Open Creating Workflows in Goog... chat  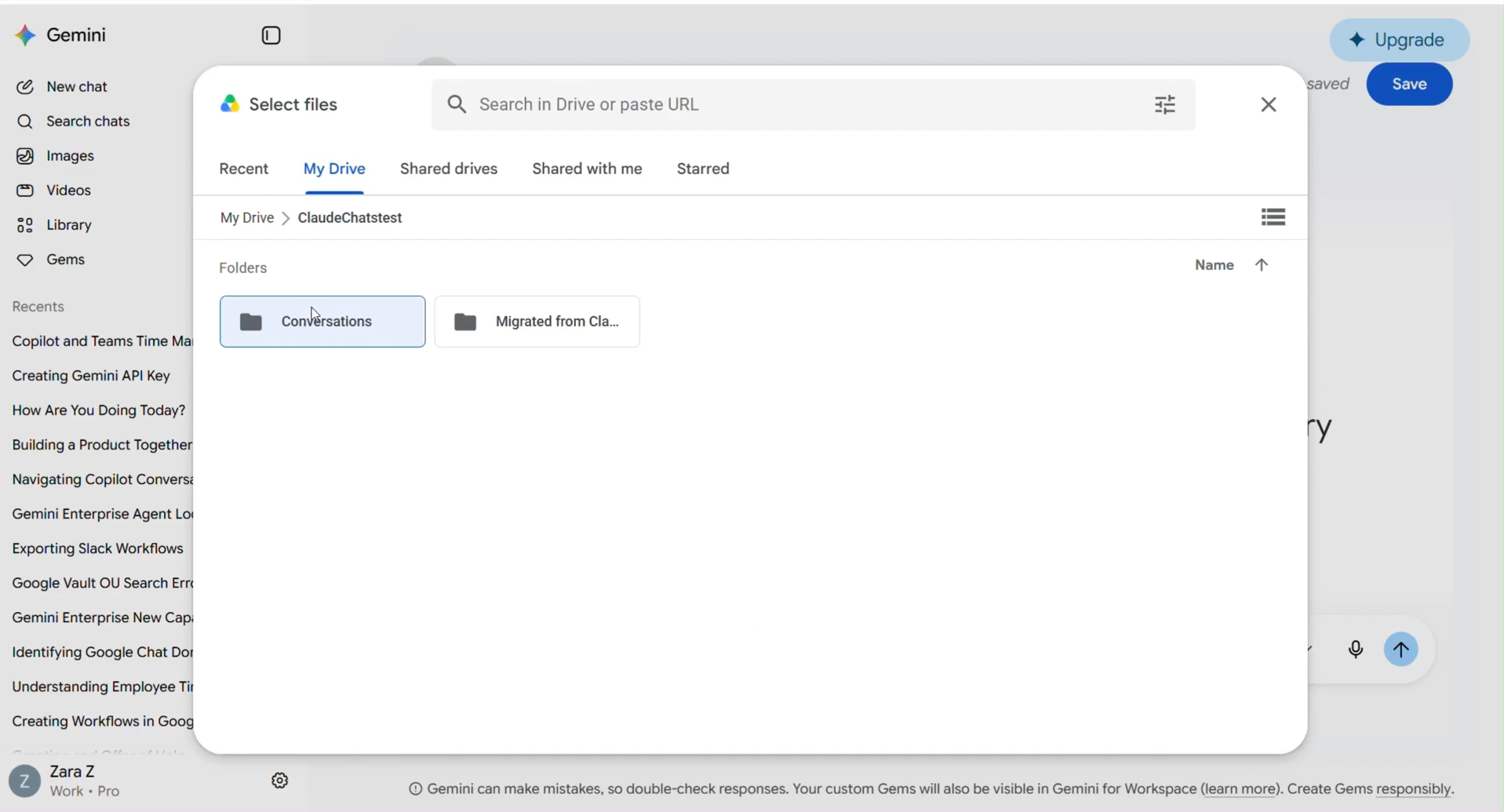pyautogui.click(x=101, y=721)
